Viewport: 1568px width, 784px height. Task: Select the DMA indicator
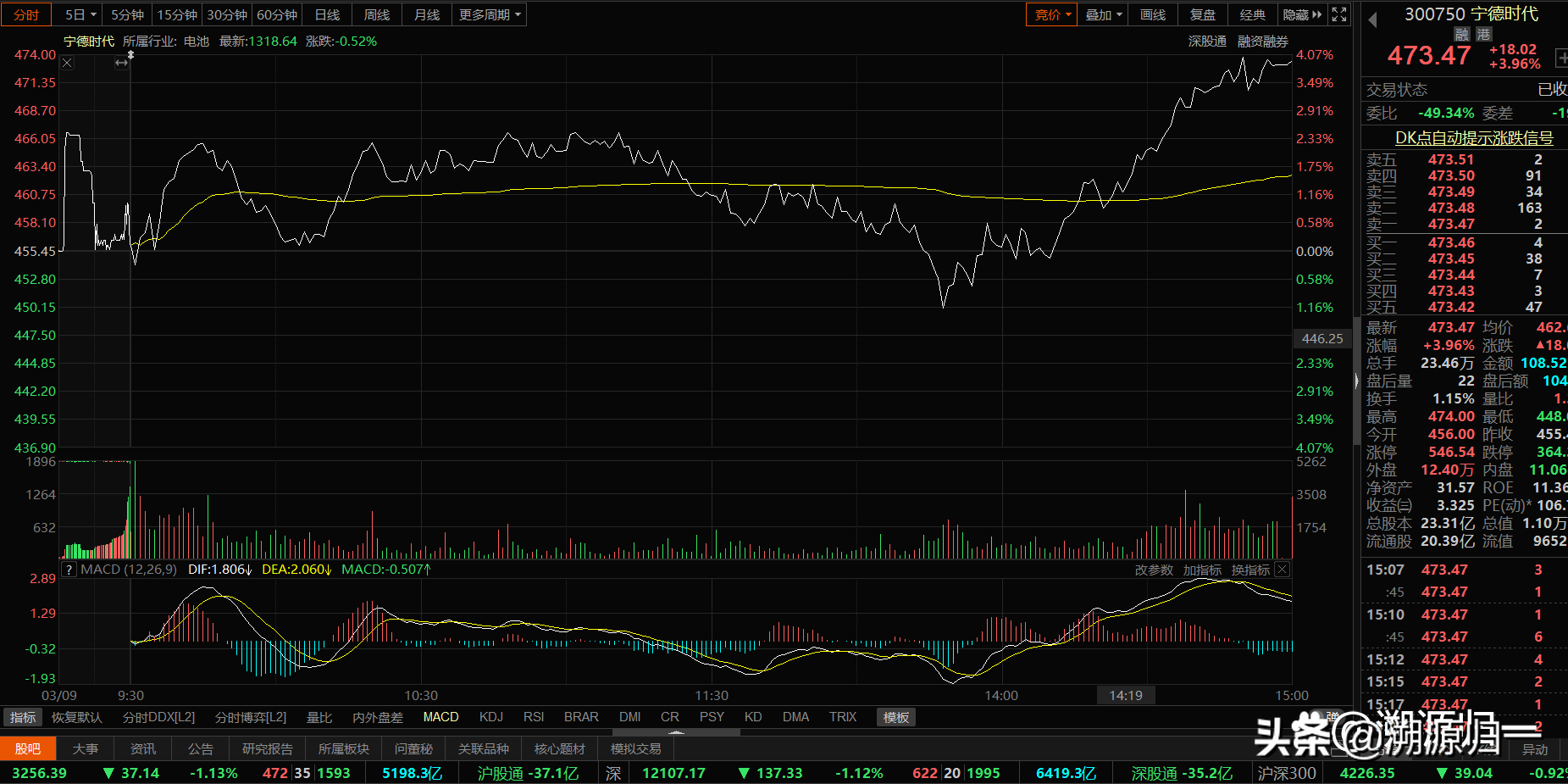[x=795, y=717]
